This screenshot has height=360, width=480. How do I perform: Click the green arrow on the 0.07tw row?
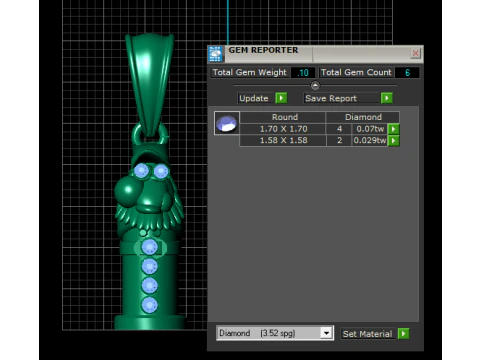[394, 129]
